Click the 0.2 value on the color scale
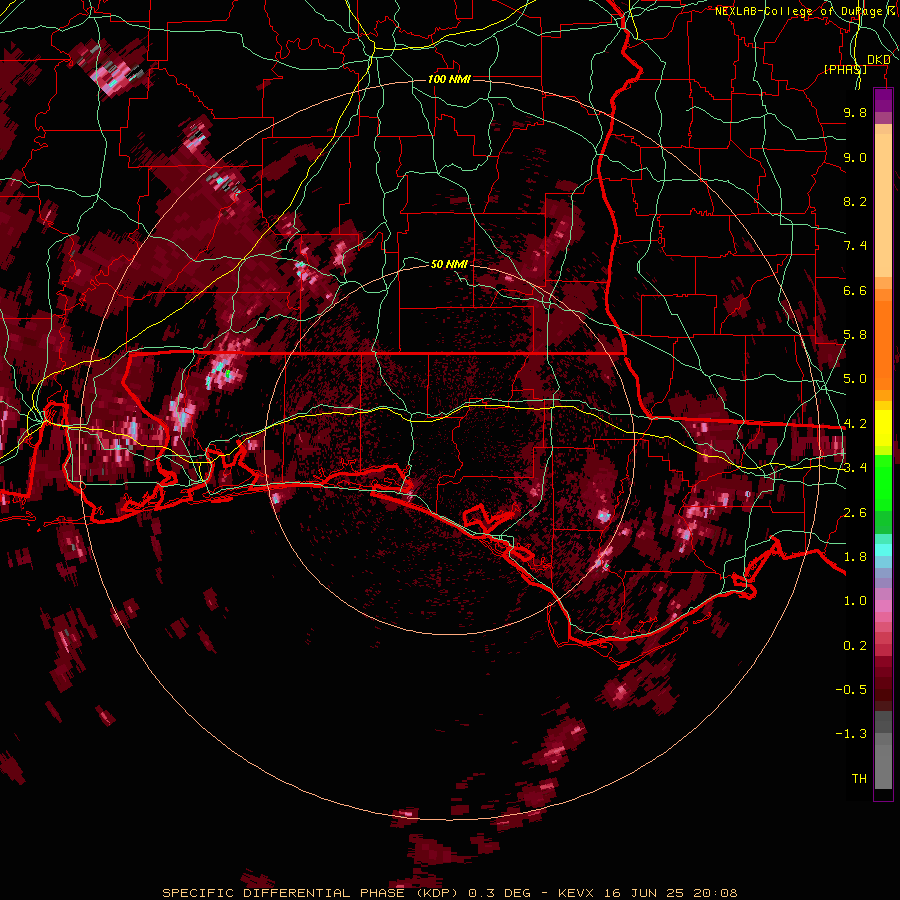 coord(855,646)
